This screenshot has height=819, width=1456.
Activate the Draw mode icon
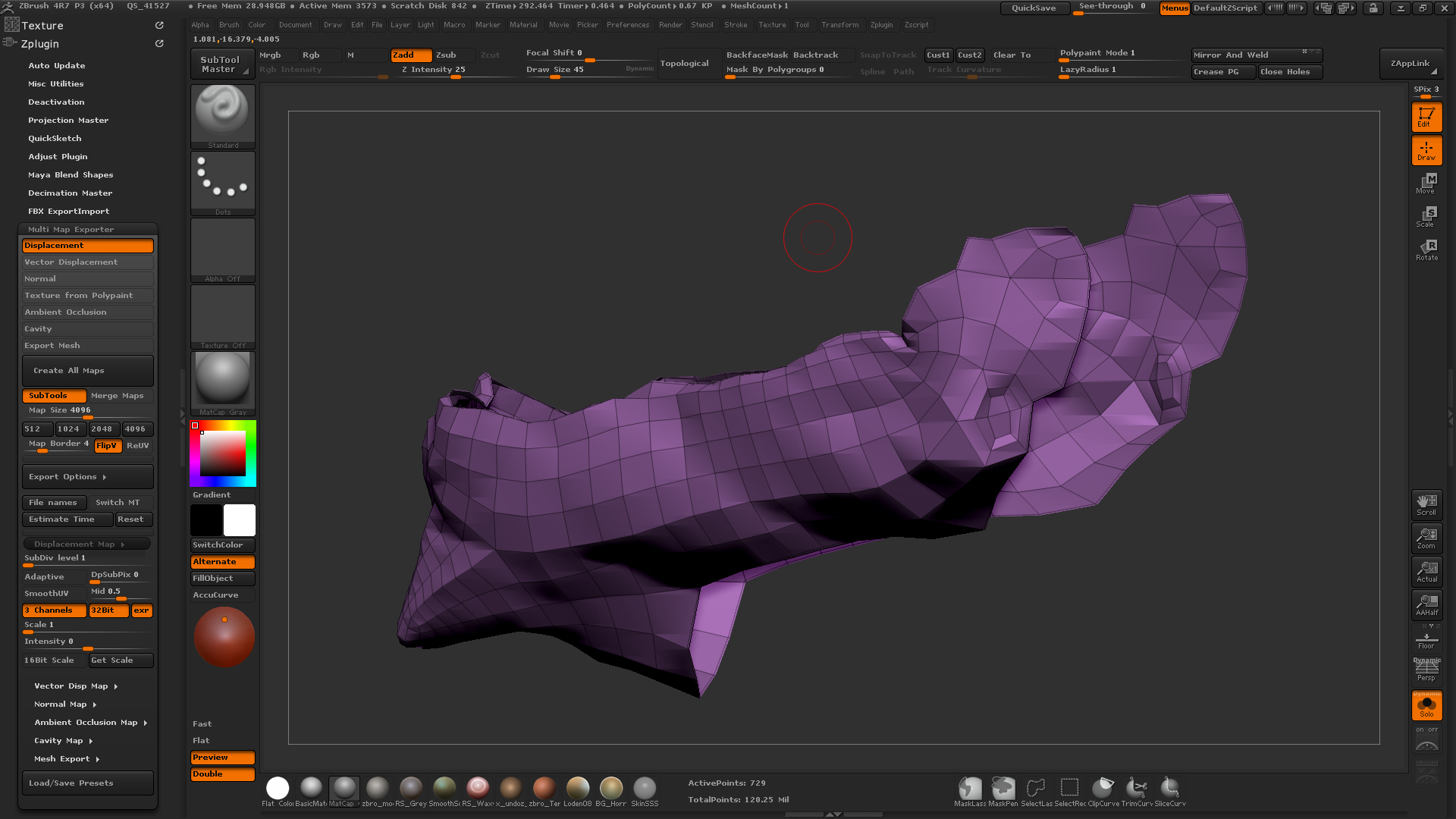[x=1426, y=150]
